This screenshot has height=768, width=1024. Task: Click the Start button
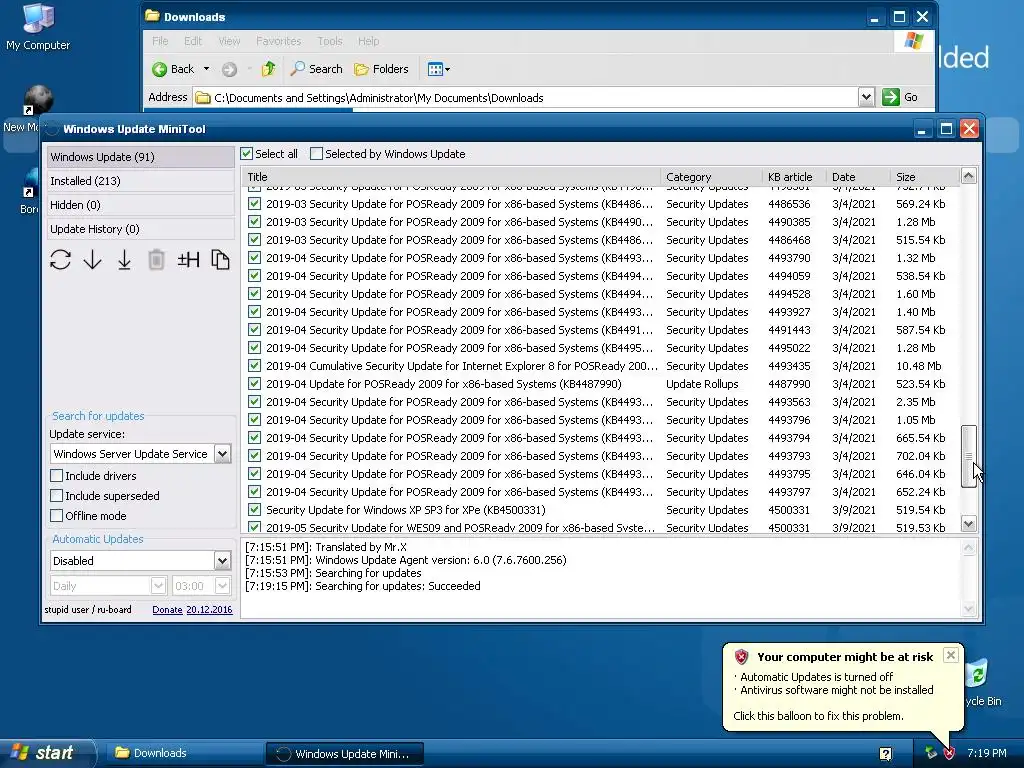pos(47,753)
